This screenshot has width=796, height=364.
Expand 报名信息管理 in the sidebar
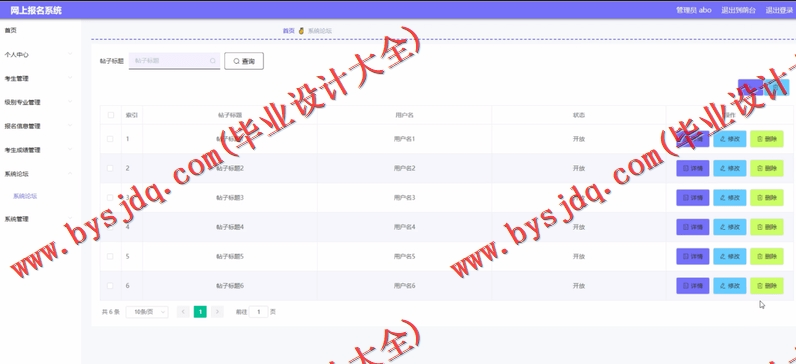(41, 126)
